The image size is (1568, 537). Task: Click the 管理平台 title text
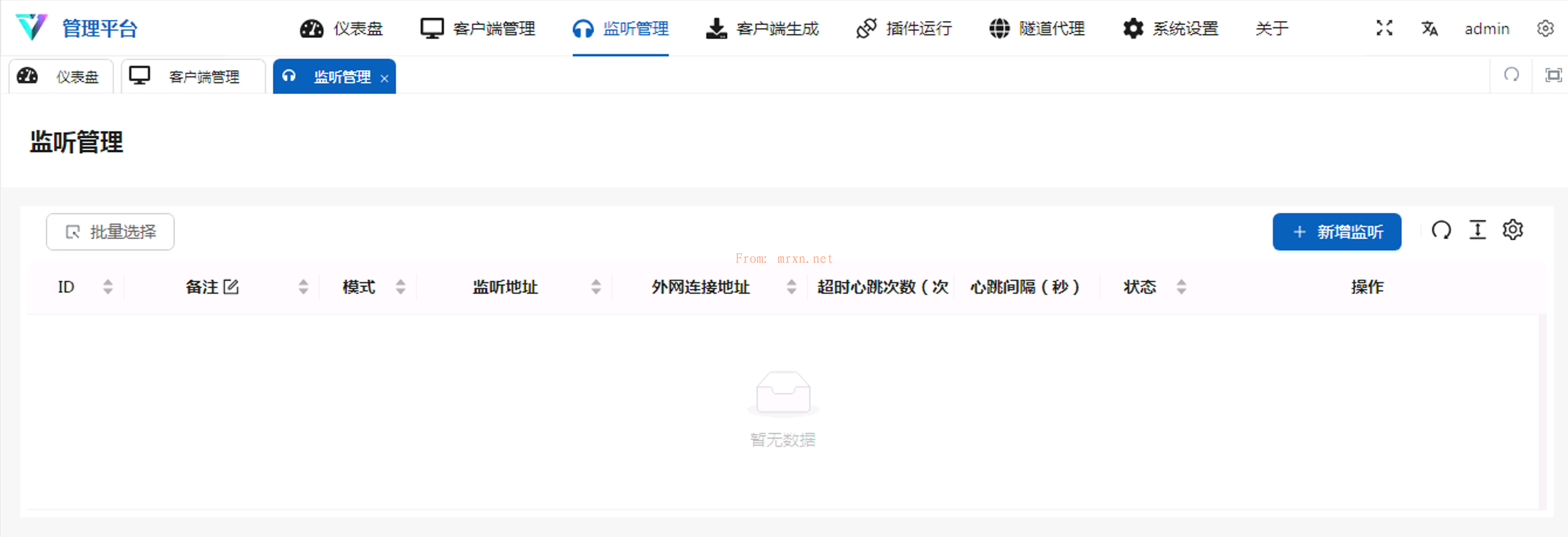pyautogui.click(x=100, y=28)
